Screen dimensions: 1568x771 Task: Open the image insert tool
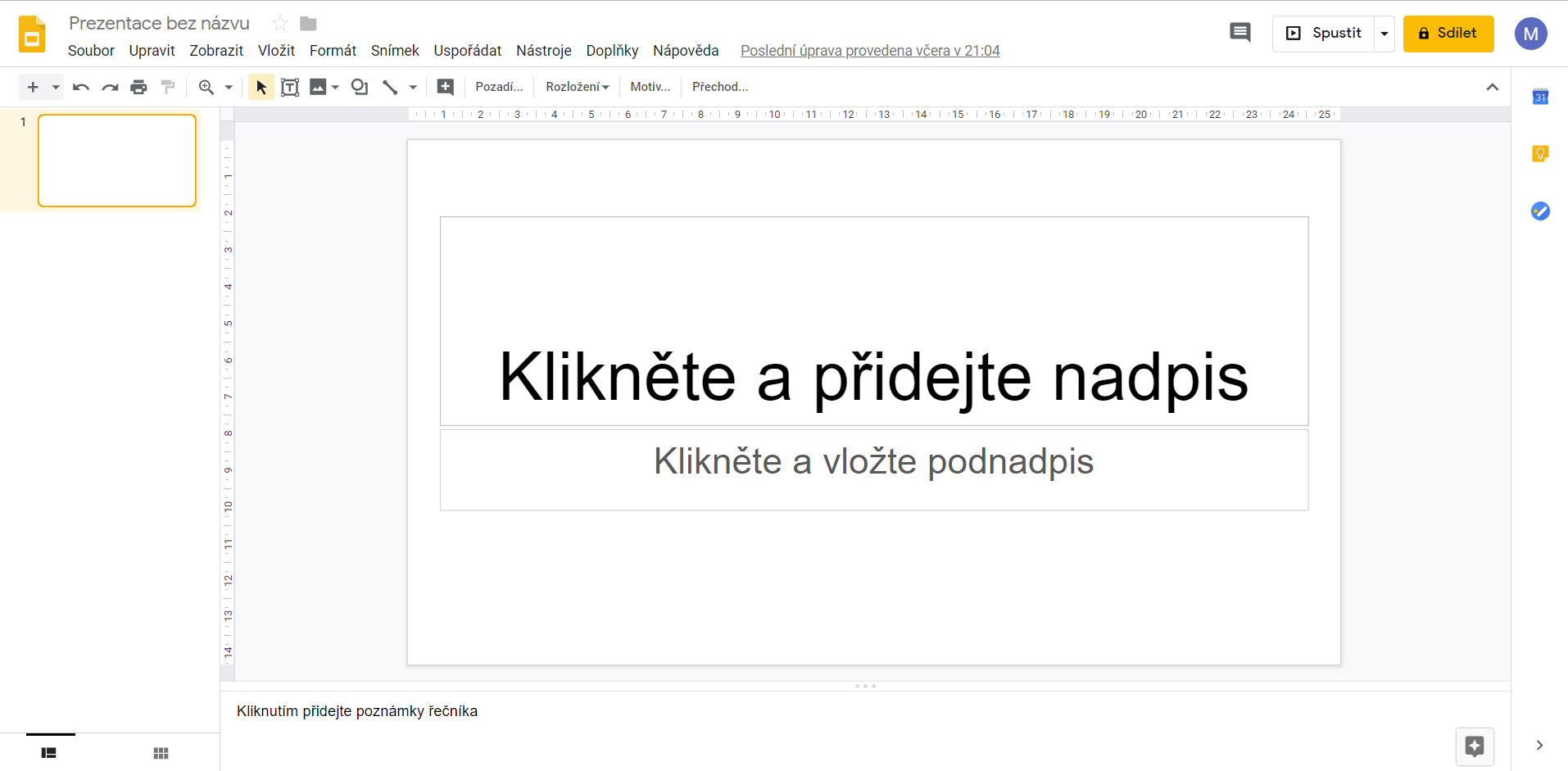pyautogui.click(x=319, y=86)
